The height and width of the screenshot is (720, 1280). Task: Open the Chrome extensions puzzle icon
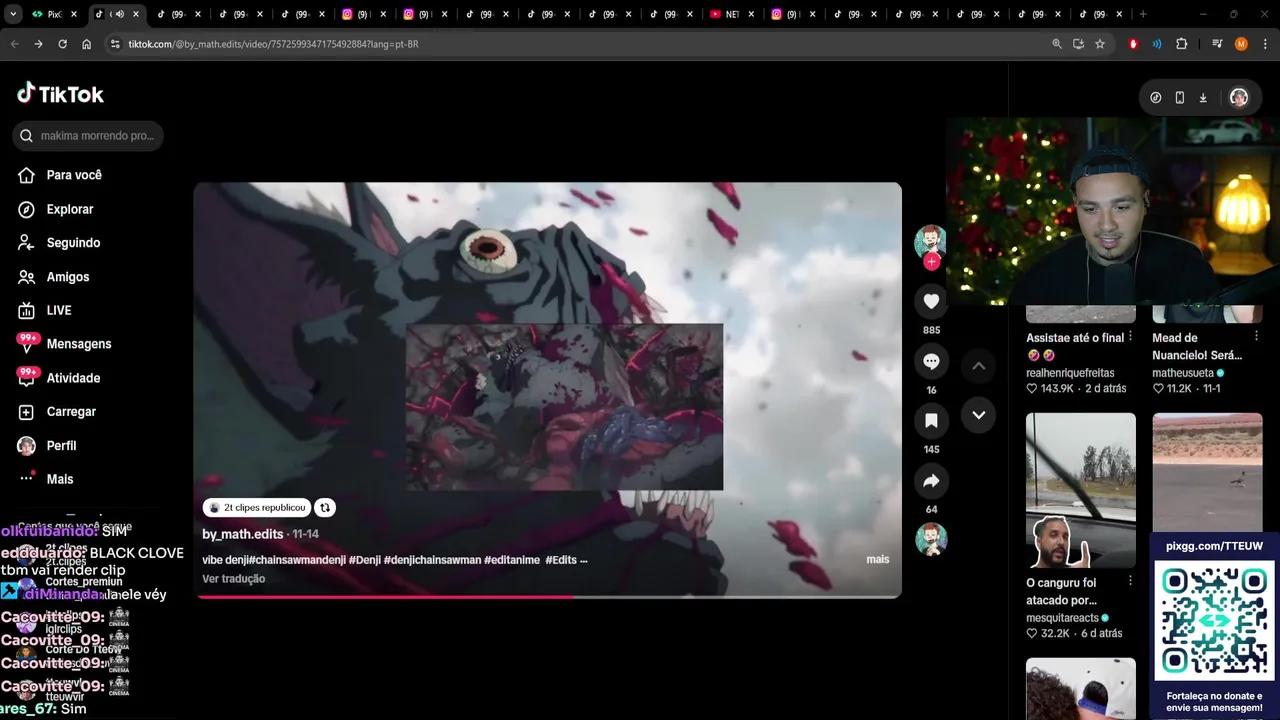[1182, 44]
